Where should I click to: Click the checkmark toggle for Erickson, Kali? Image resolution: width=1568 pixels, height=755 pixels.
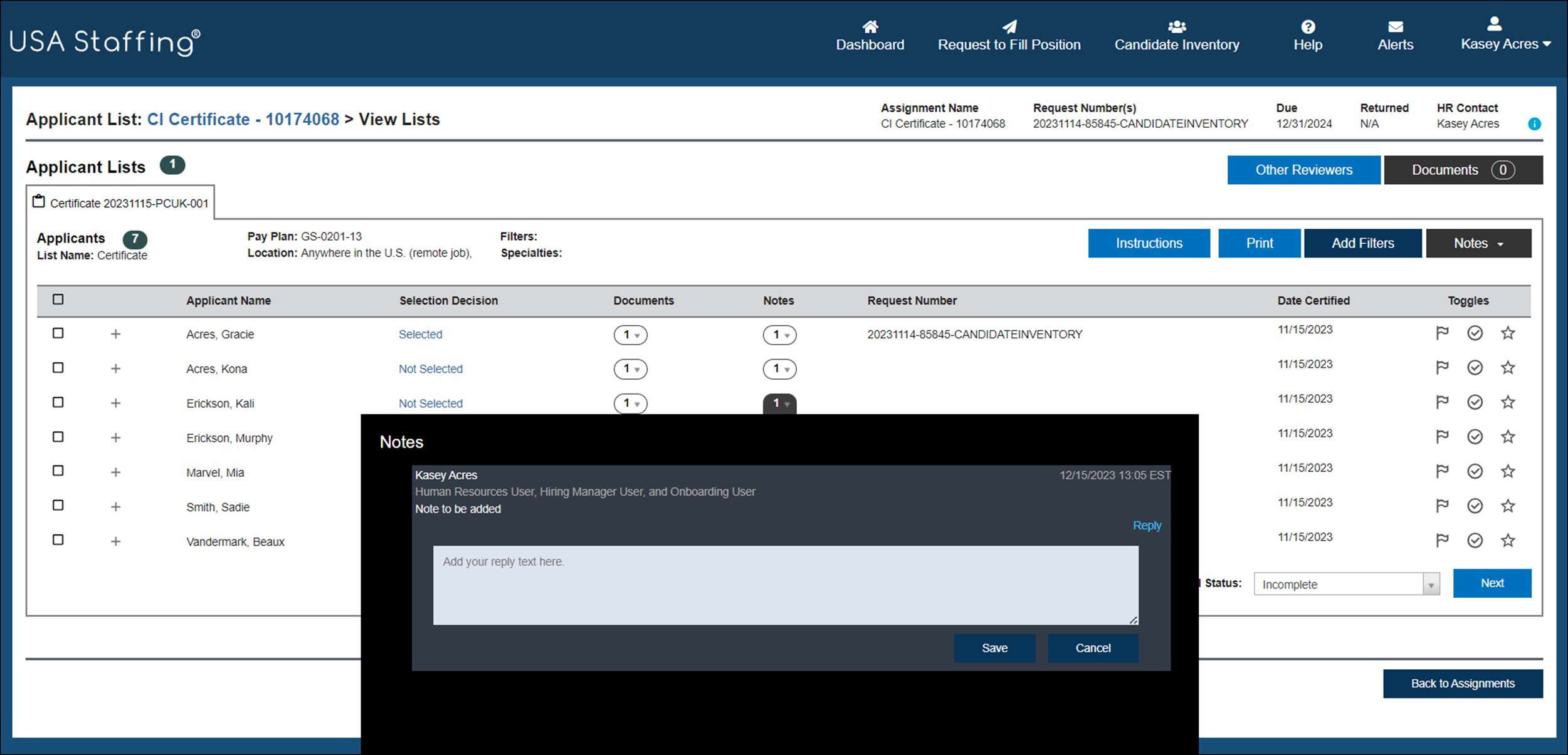1475,402
